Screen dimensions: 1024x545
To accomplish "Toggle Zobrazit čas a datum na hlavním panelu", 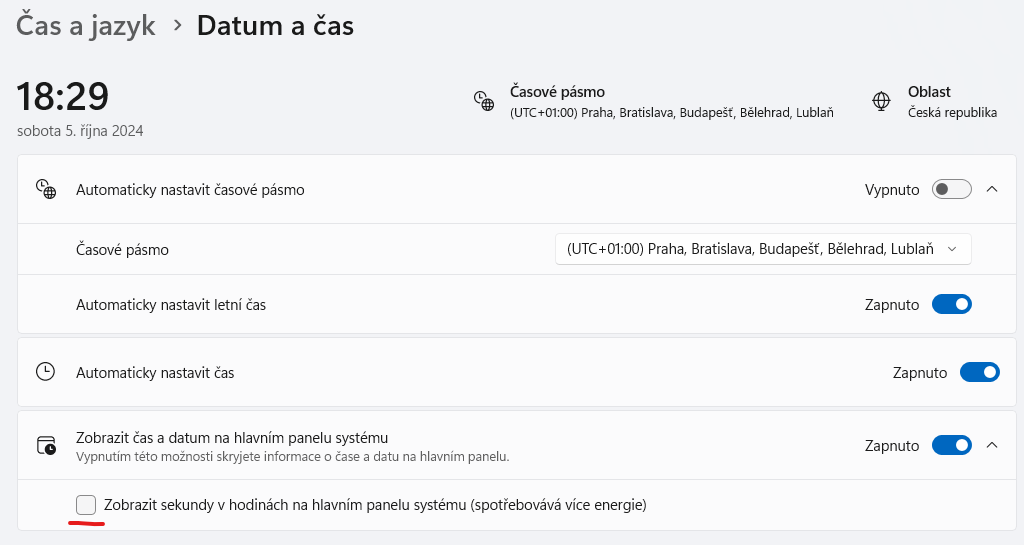I will point(951,445).
